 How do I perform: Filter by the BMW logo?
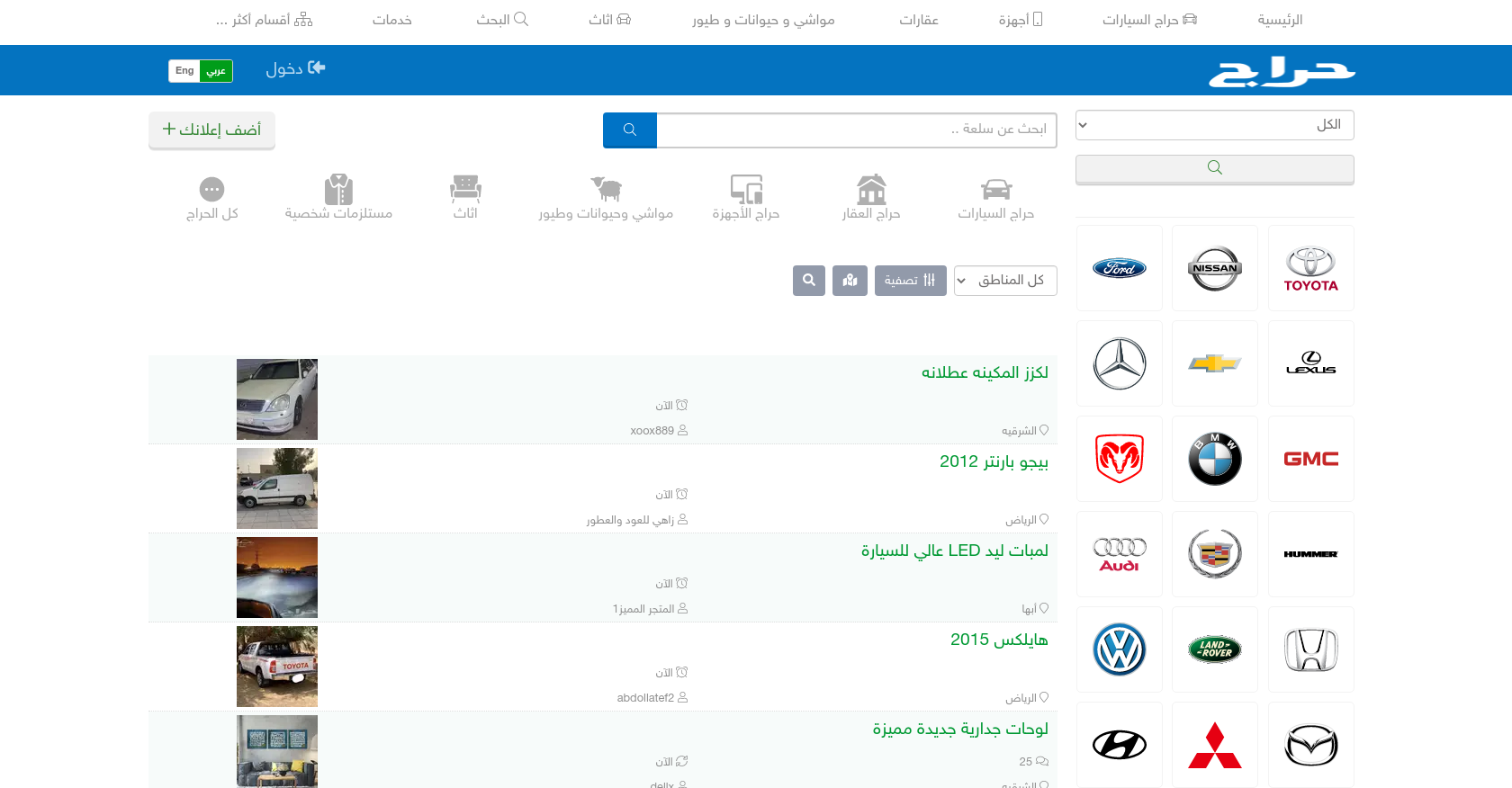point(1215,459)
